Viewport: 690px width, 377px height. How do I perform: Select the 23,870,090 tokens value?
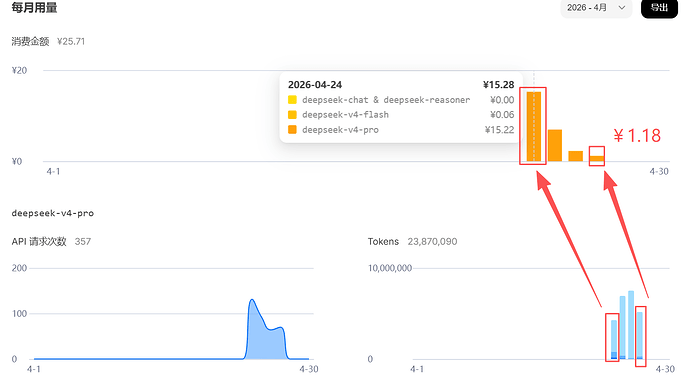click(432, 242)
